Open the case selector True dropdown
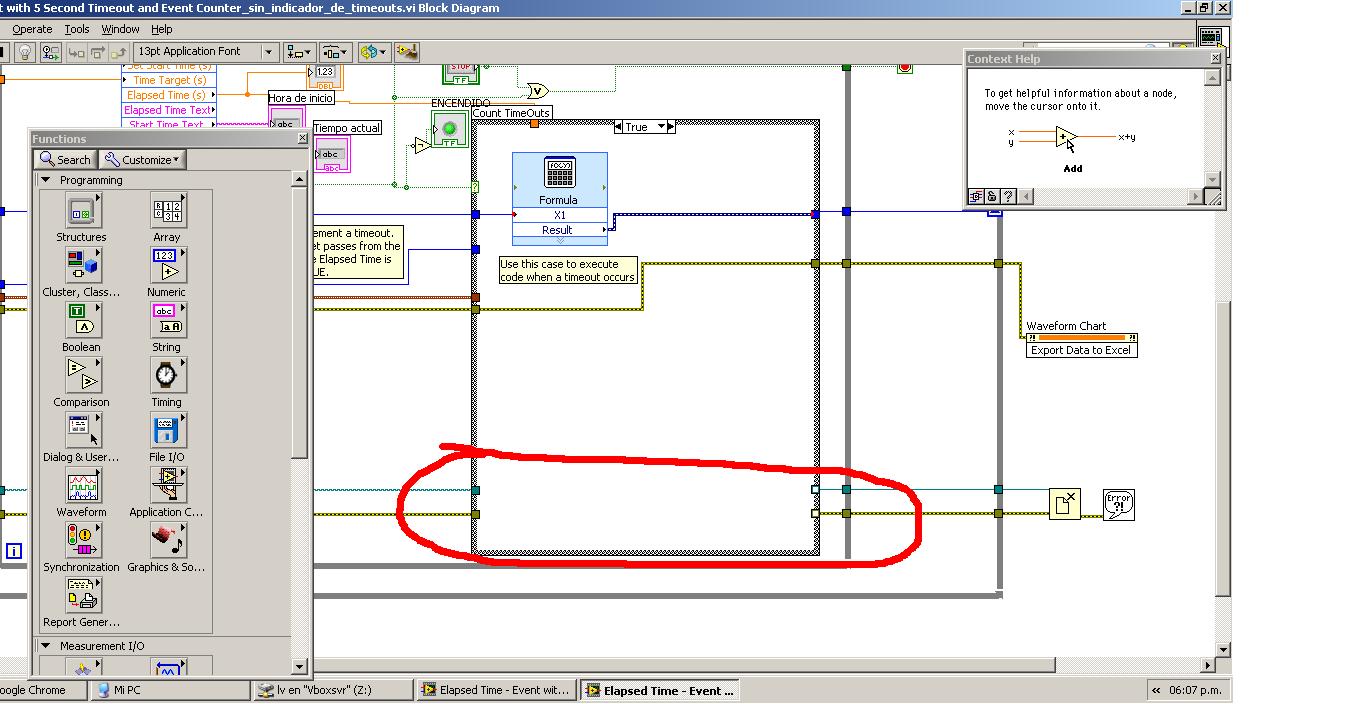1366x704 pixels. [645, 127]
